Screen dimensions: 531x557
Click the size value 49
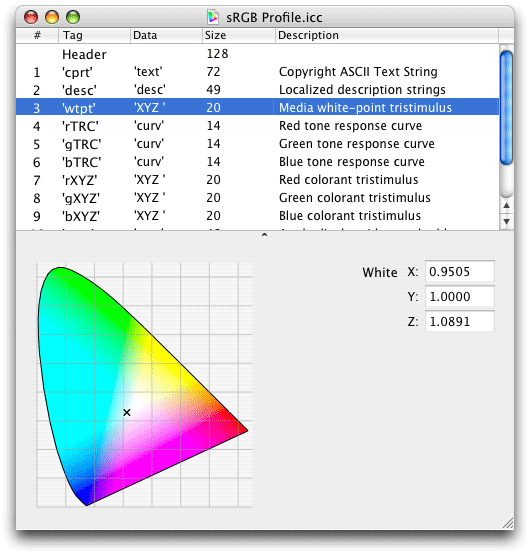pos(213,90)
